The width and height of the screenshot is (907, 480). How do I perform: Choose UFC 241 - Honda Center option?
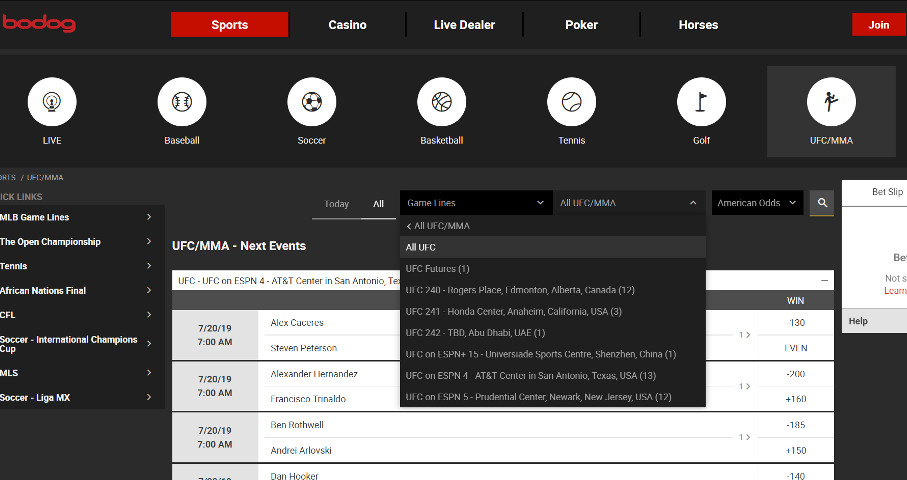pyautogui.click(x=553, y=311)
